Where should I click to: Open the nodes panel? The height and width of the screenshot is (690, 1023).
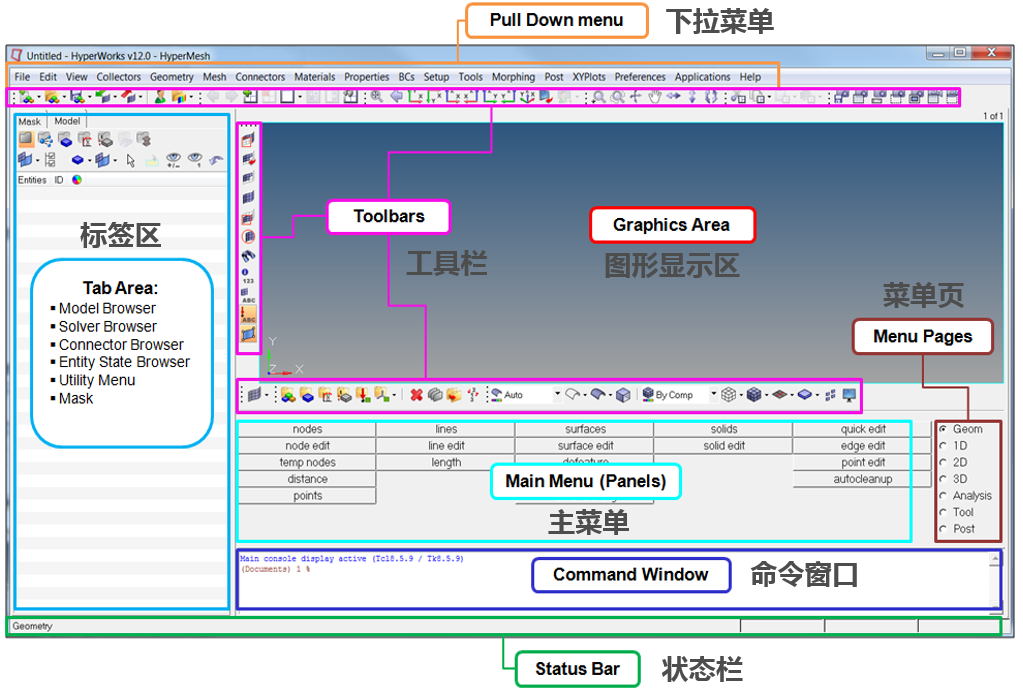[306, 428]
